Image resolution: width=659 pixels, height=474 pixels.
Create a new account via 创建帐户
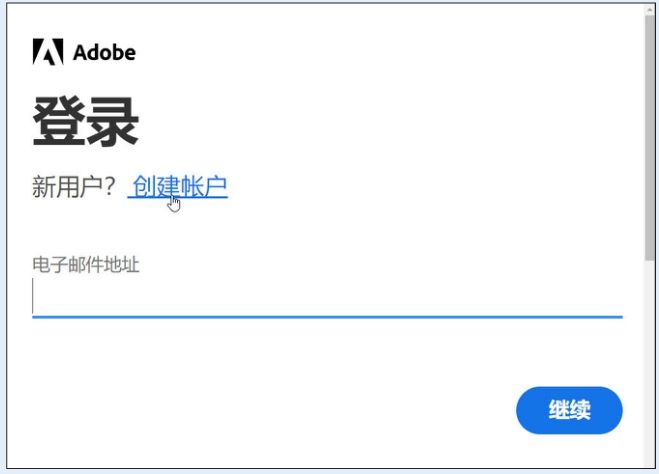180,186
